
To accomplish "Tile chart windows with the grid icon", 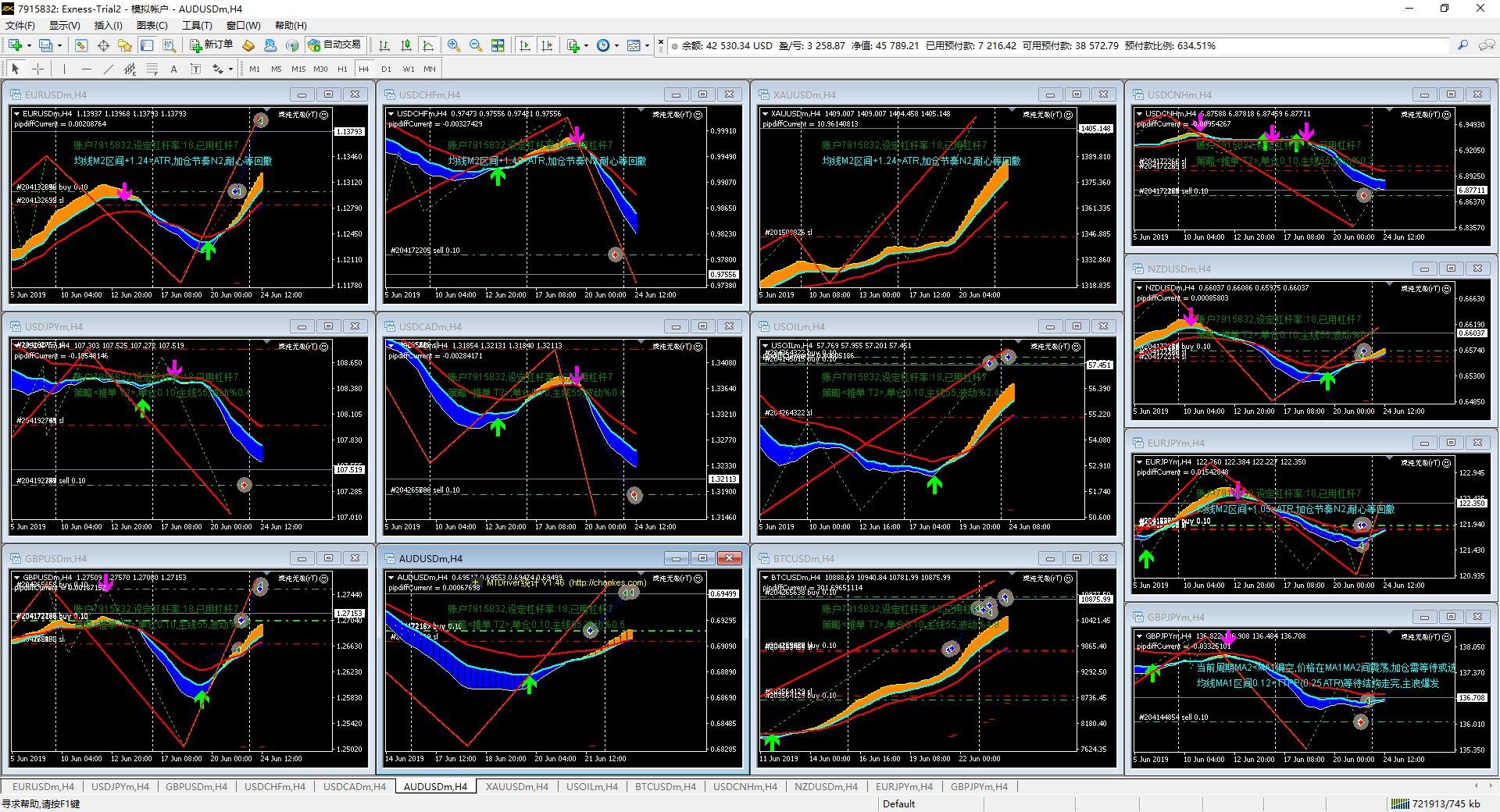I will pyautogui.click(x=498, y=45).
